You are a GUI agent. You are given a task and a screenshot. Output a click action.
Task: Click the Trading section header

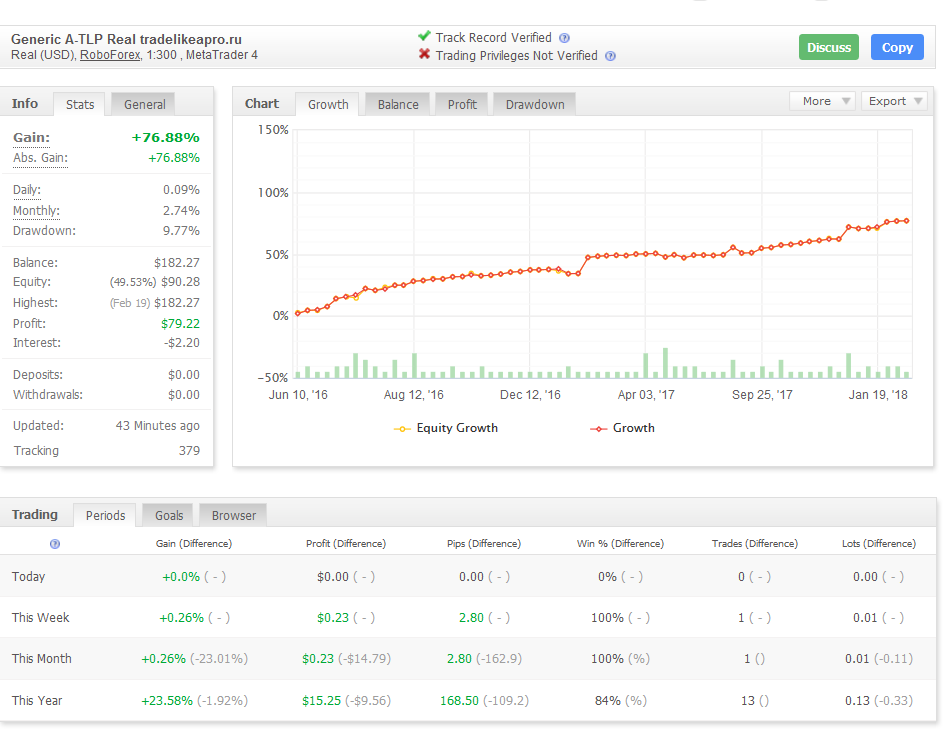pos(34,515)
